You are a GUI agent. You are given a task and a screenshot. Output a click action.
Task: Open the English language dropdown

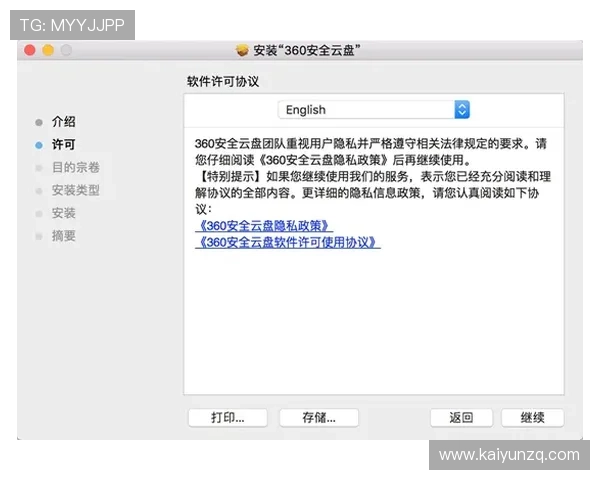tap(374, 110)
